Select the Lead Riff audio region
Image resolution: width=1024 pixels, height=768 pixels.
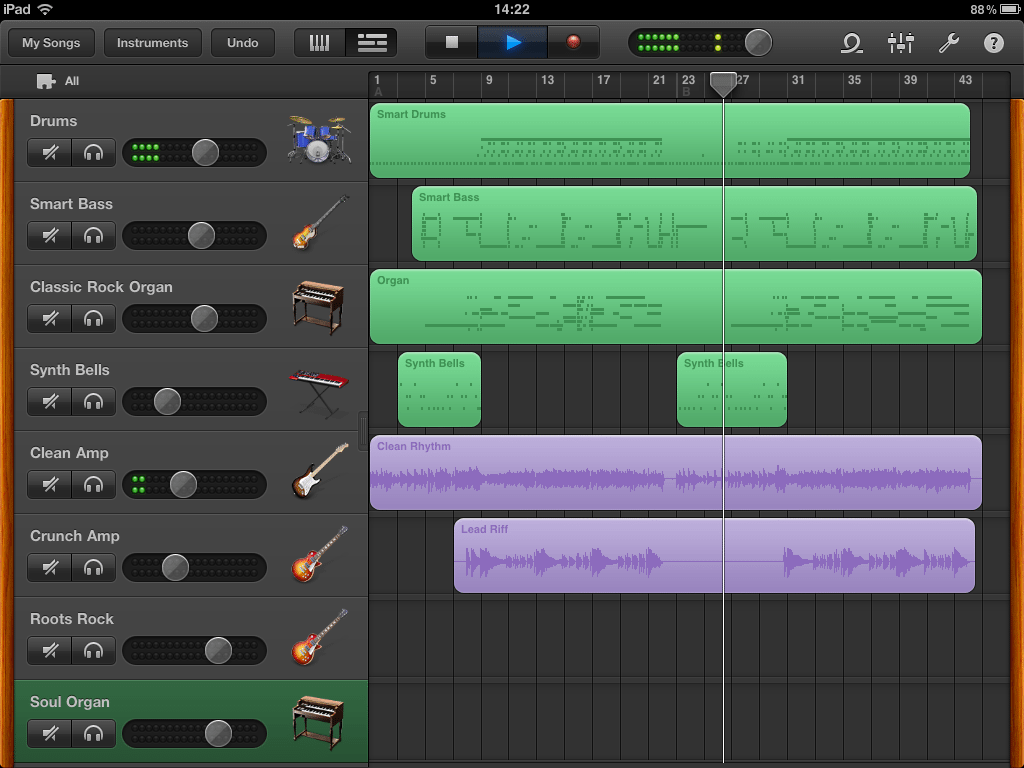click(x=714, y=556)
